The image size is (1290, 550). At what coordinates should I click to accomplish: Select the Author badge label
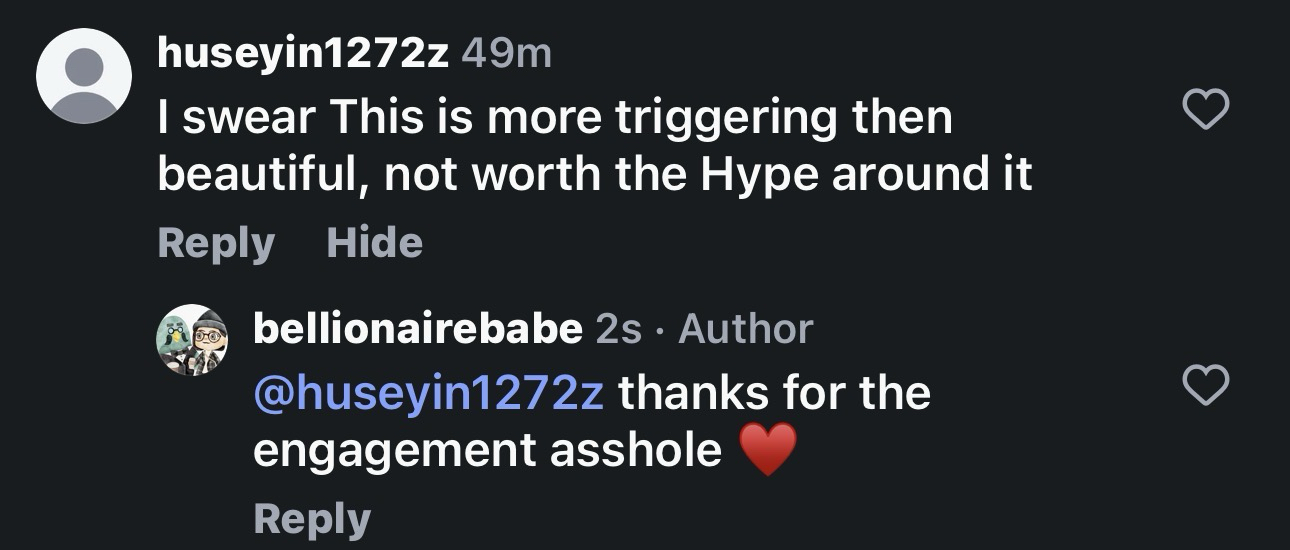click(745, 329)
